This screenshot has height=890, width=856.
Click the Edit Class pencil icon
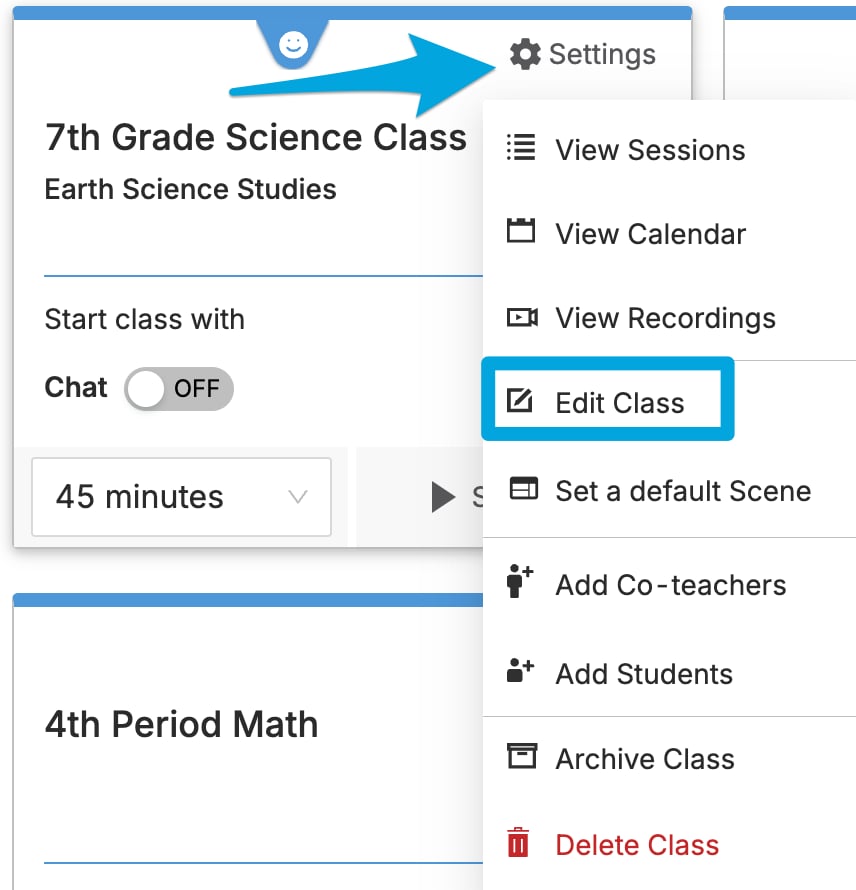pyautogui.click(x=519, y=401)
